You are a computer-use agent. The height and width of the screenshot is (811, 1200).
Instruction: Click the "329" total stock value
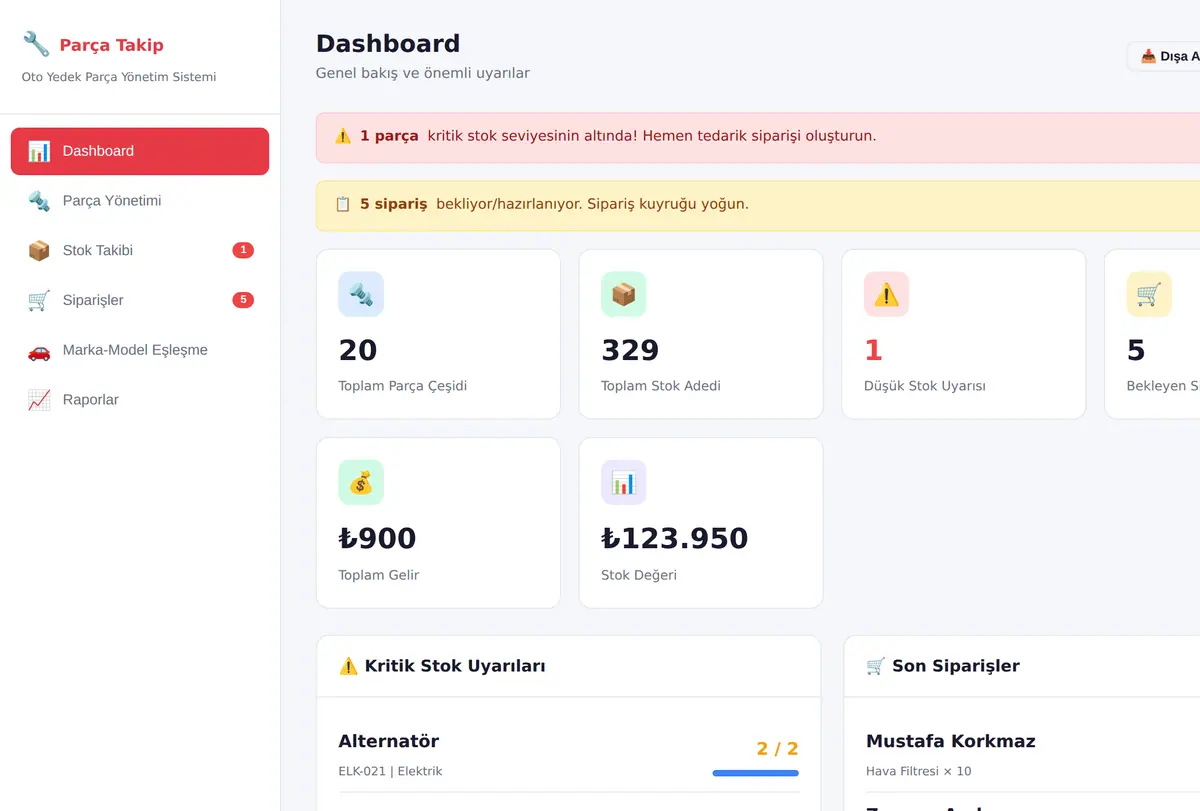(x=631, y=350)
